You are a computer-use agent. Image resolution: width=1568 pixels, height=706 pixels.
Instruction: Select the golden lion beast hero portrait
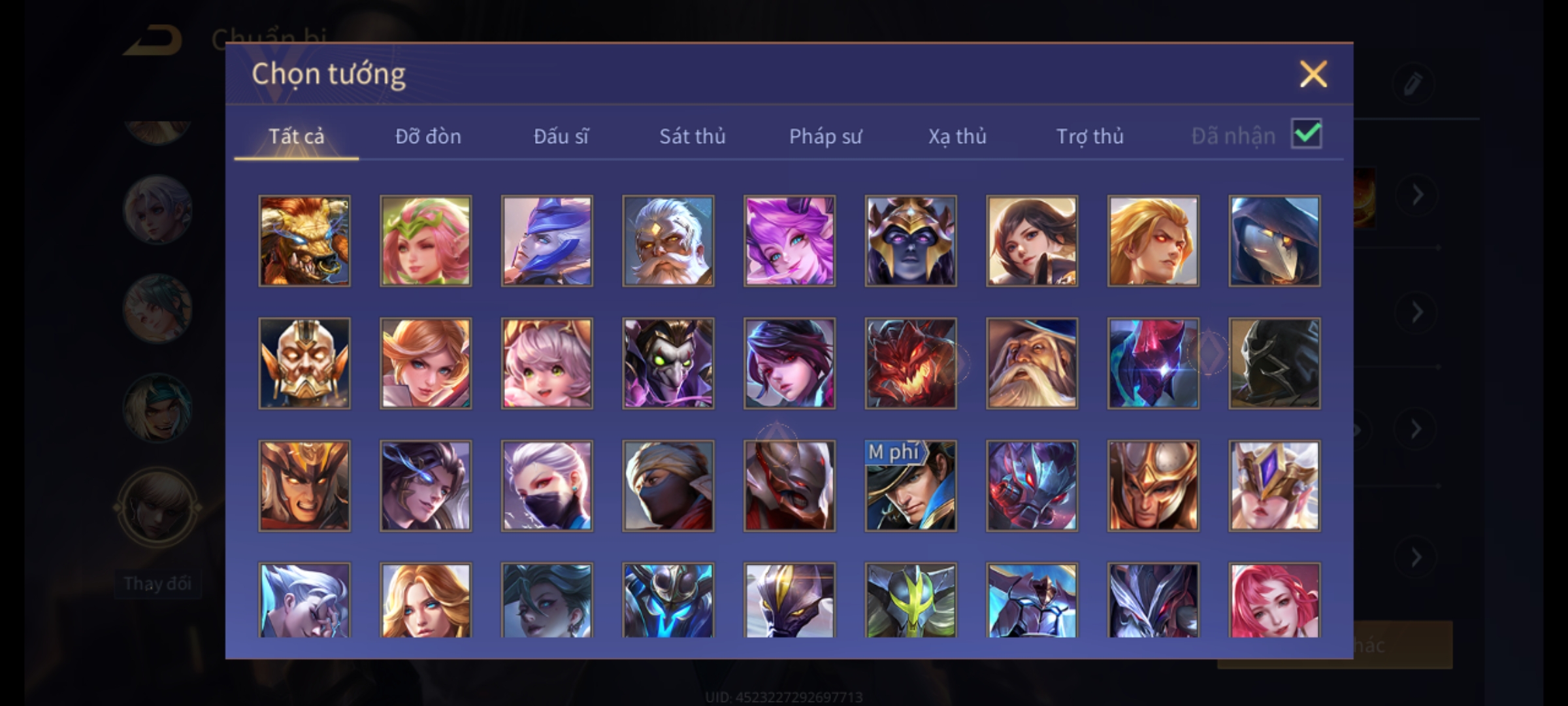click(x=304, y=241)
